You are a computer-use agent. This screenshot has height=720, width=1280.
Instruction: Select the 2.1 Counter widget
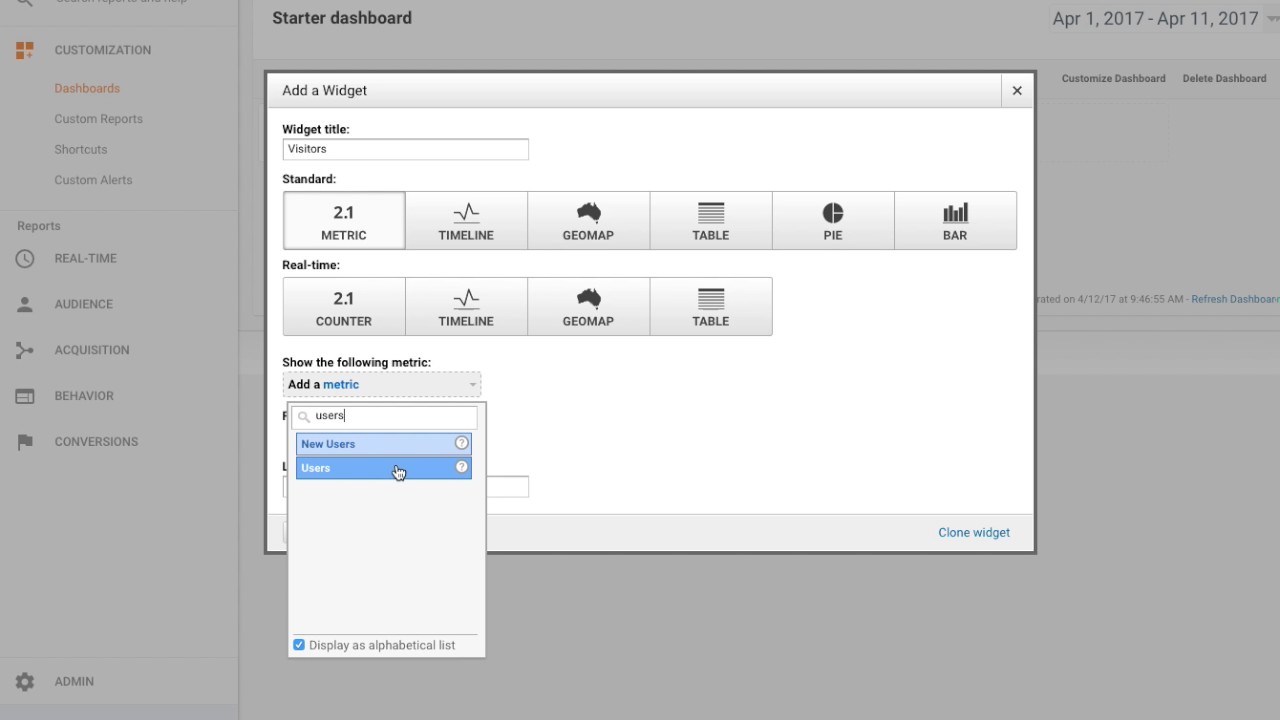tap(343, 306)
